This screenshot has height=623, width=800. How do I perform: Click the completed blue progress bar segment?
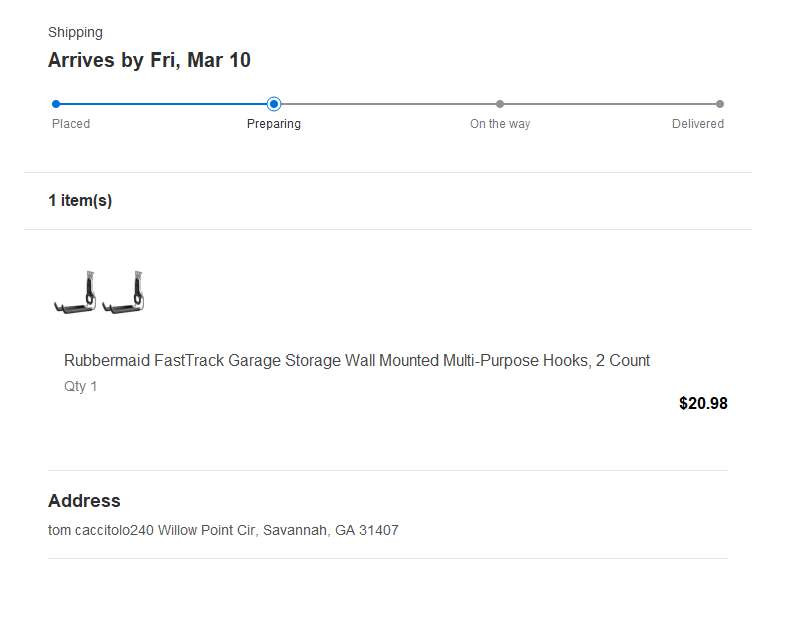165,104
